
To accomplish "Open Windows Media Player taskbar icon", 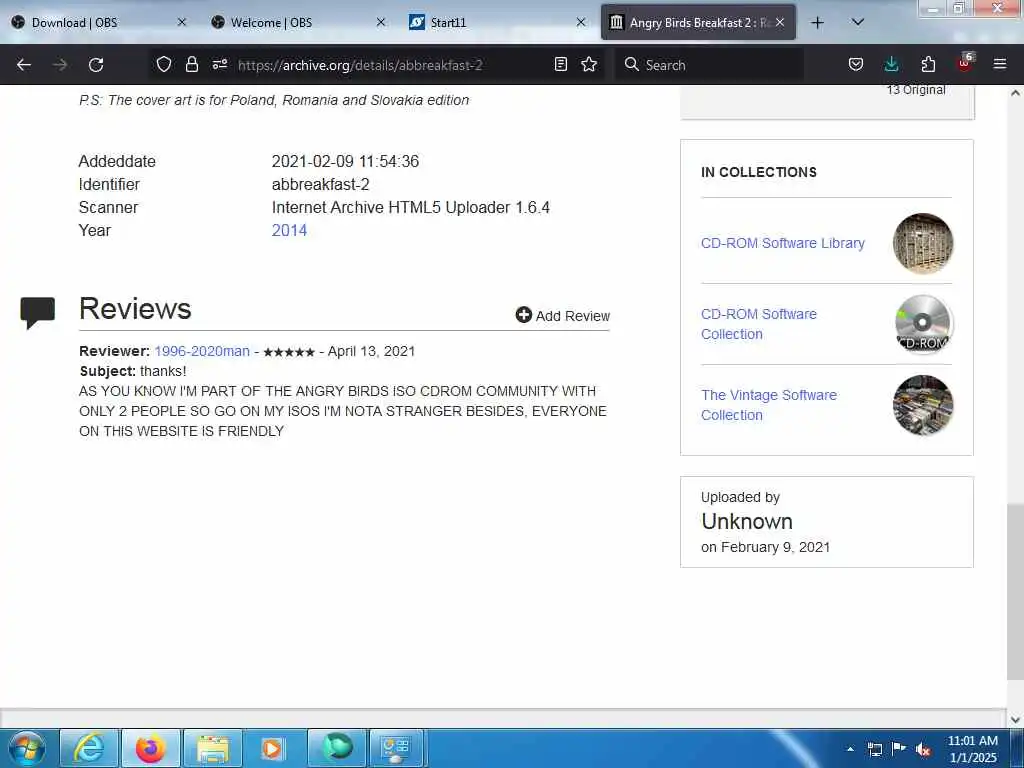I will click(x=271, y=748).
